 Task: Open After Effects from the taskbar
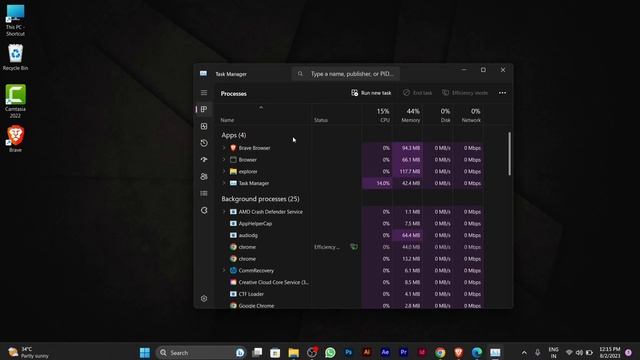(x=385, y=353)
